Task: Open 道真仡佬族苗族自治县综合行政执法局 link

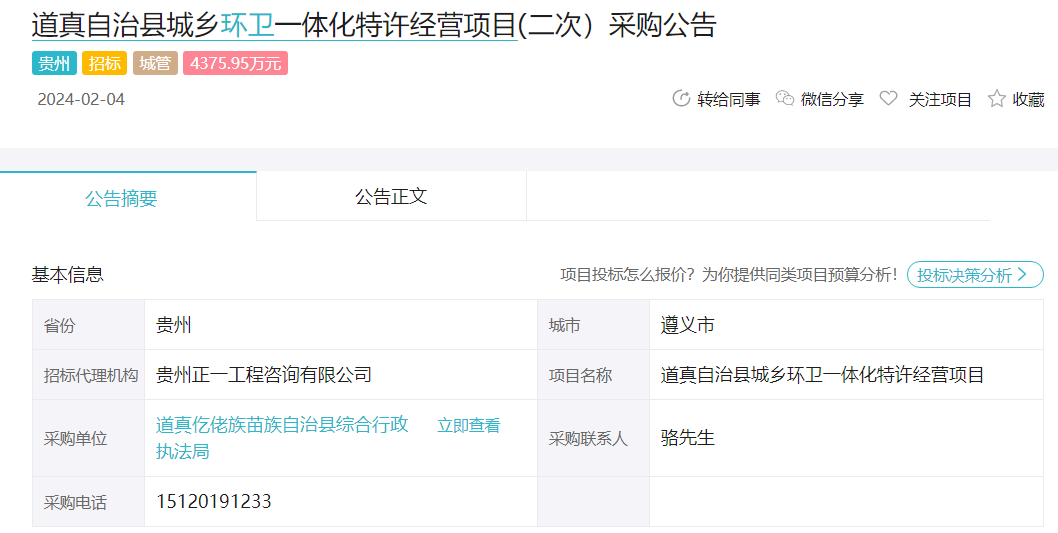Action: 282,438
